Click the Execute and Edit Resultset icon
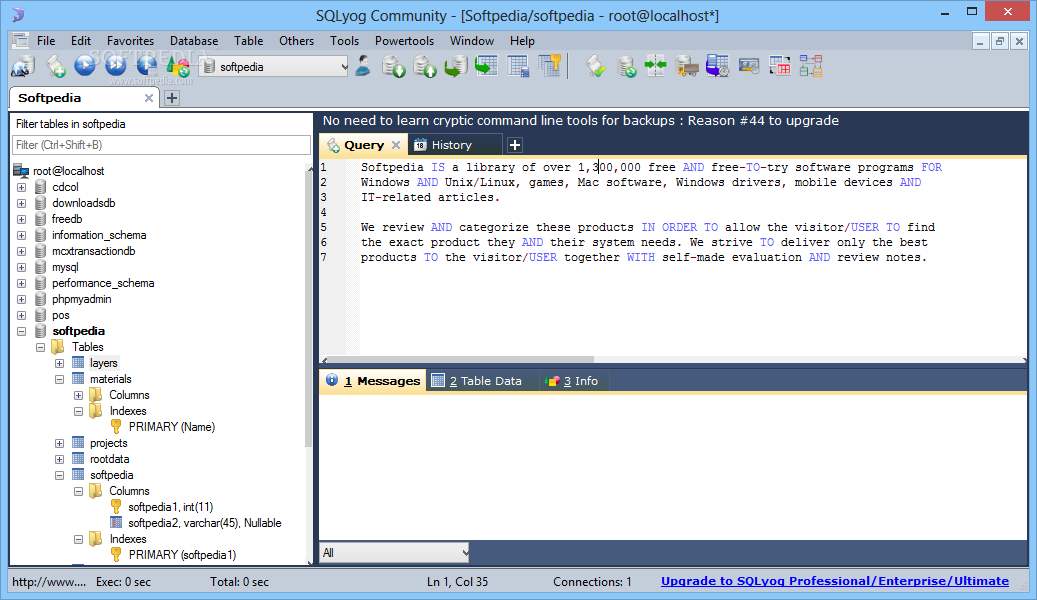1037x600 pixels. pos(147,65)
